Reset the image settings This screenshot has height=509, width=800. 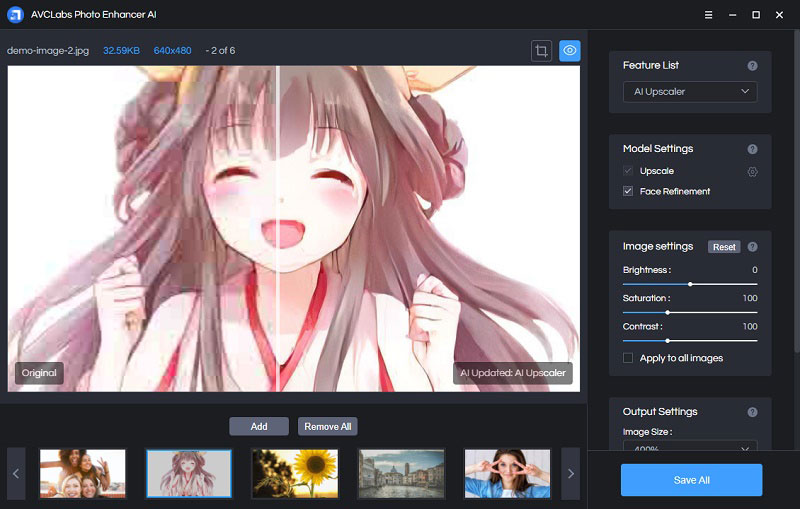click(x=724, y=247)
